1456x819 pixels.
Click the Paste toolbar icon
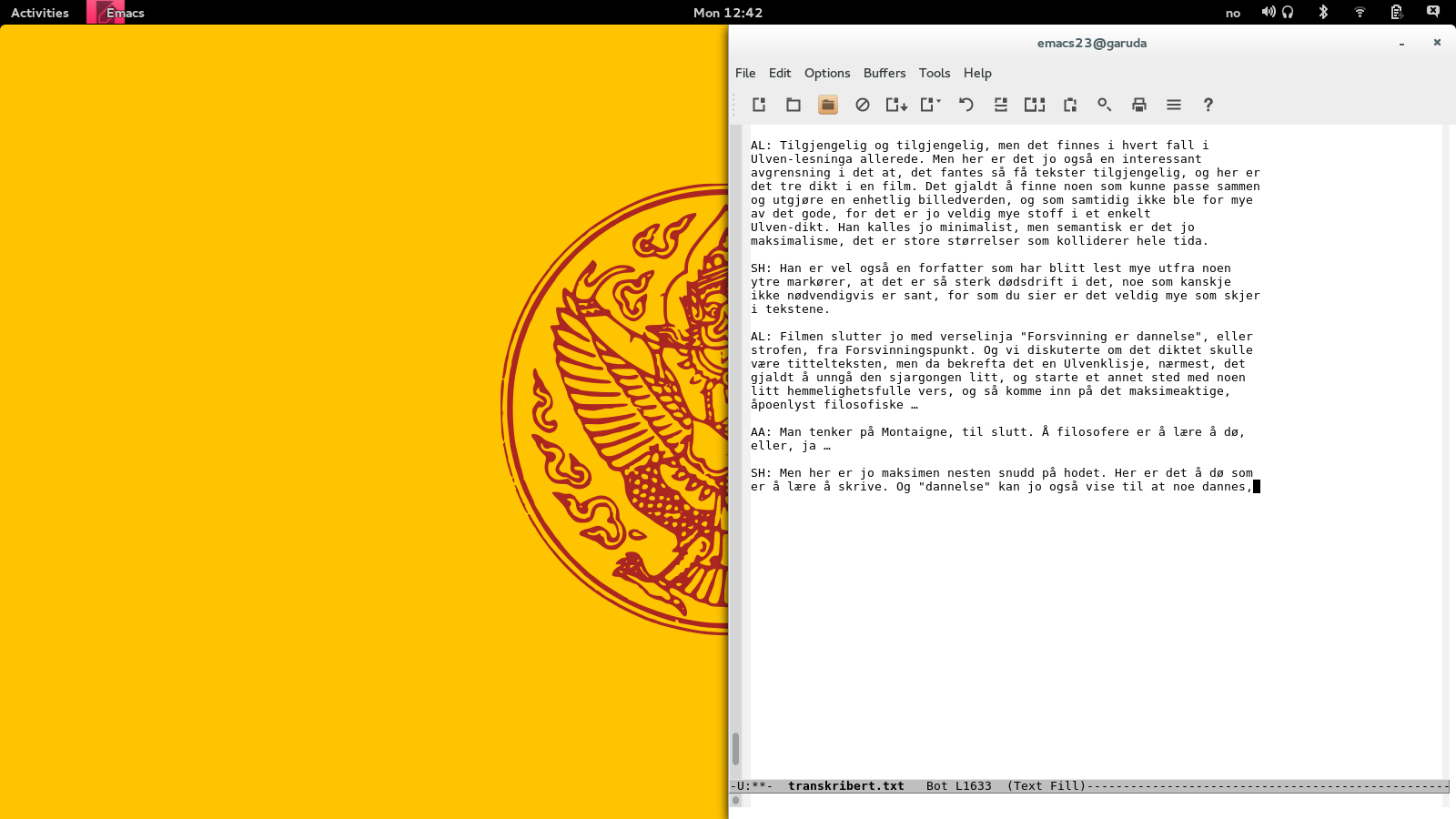point(1070,105)
